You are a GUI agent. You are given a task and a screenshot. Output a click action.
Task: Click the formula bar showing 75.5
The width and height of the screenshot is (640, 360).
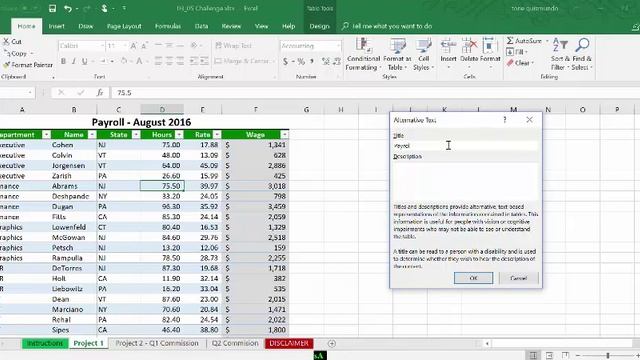375,93
